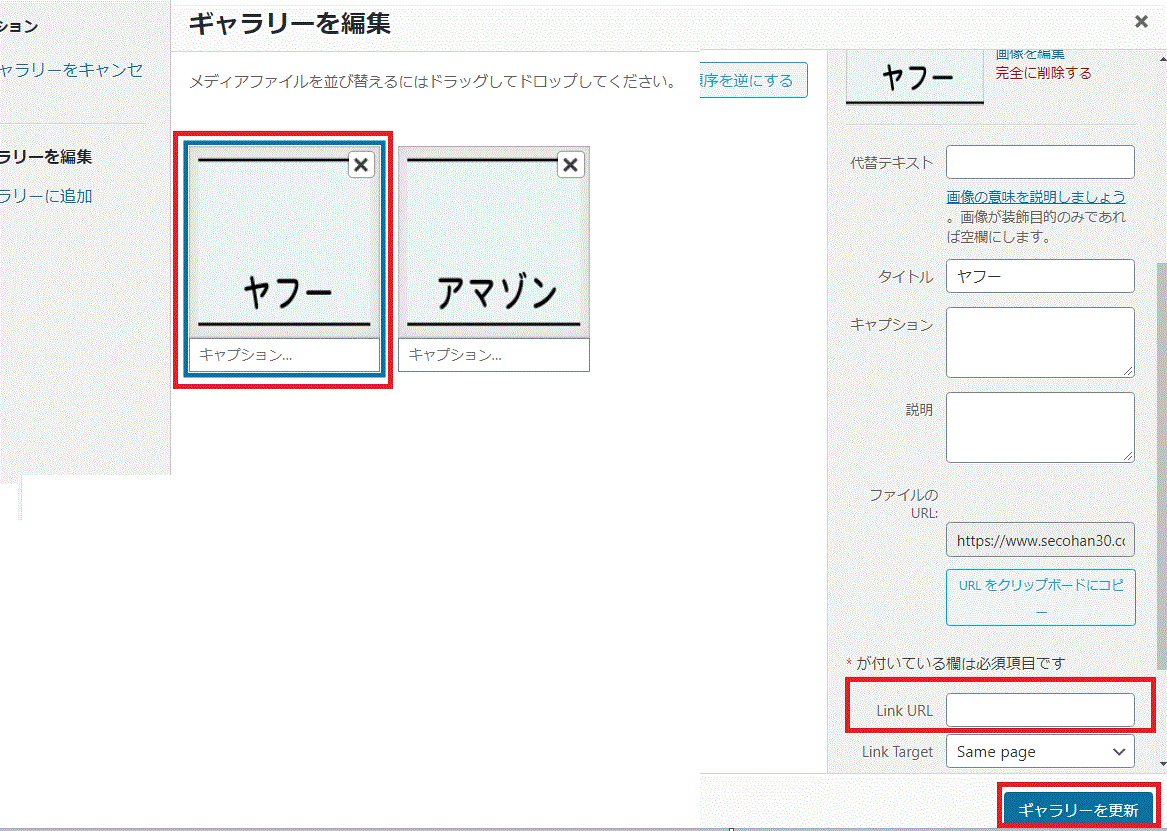Click the ヤフー preview thumbnail in details panel

pos(915,77)
